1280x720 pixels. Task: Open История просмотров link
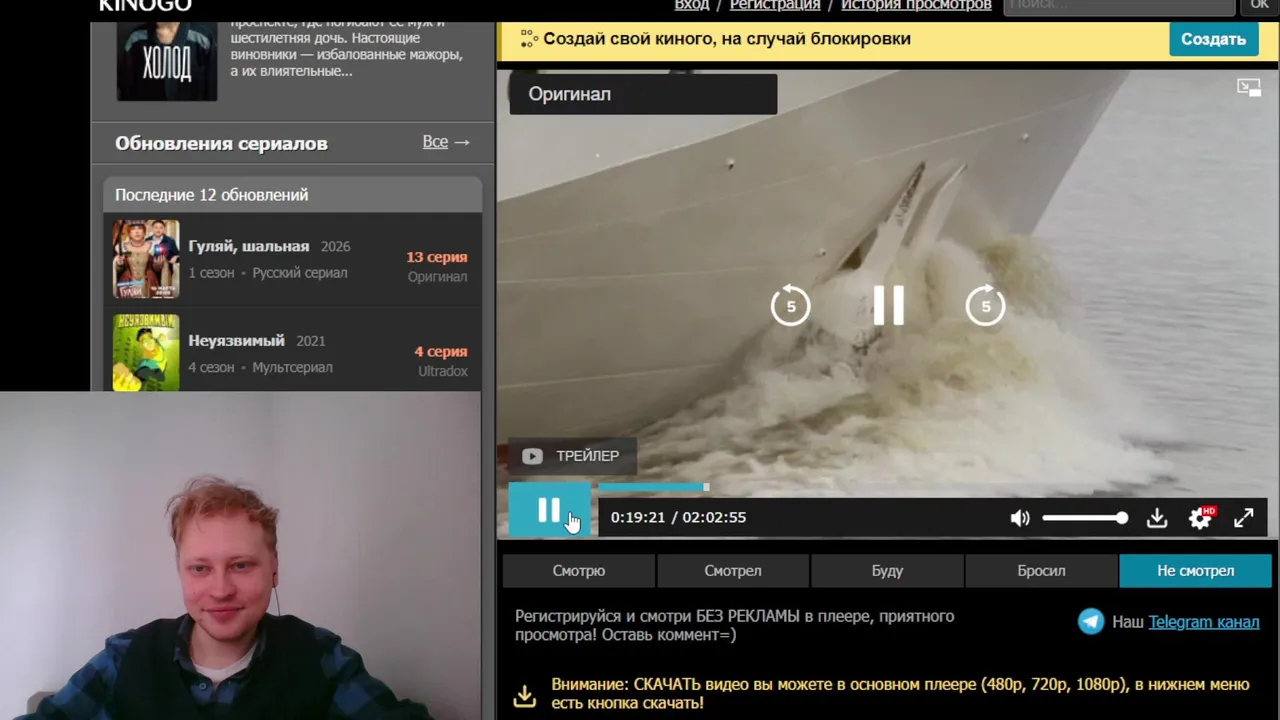tap(916, 5)
